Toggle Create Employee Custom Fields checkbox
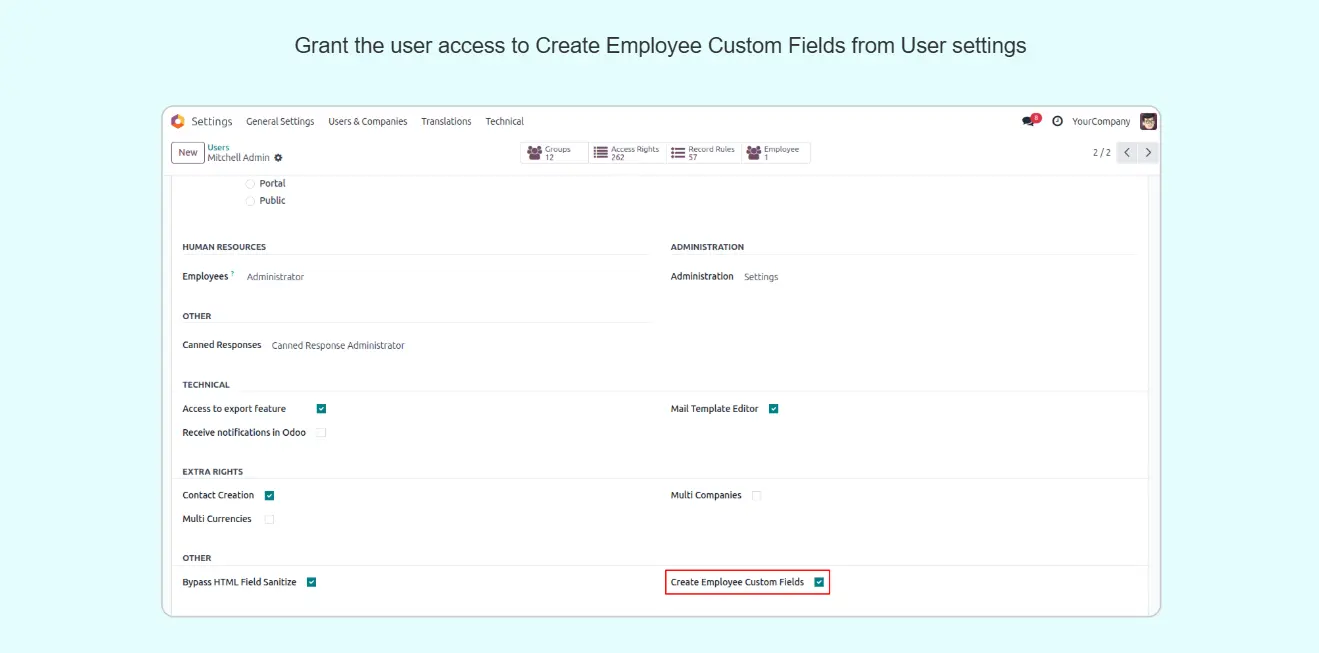 pos(819,582)
